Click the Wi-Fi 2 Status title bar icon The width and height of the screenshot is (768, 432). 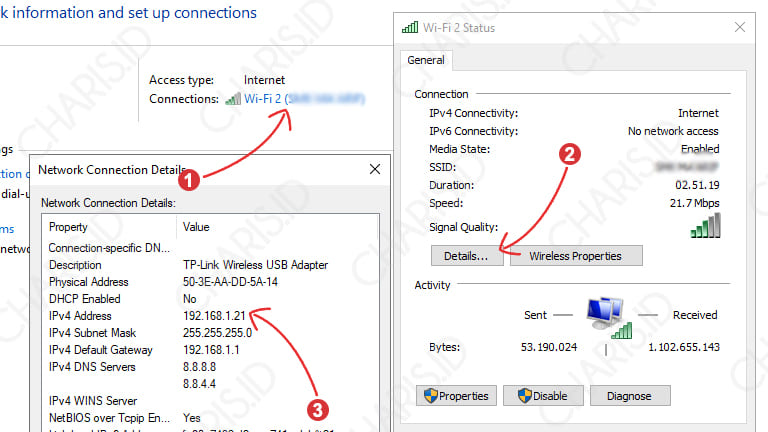point(408,27)
